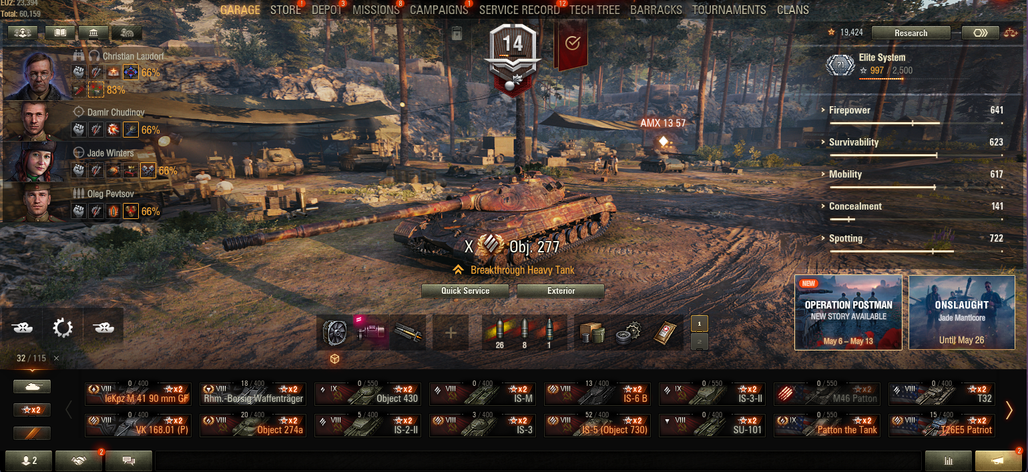Switch to equipment loadout 2

point(700,341)
